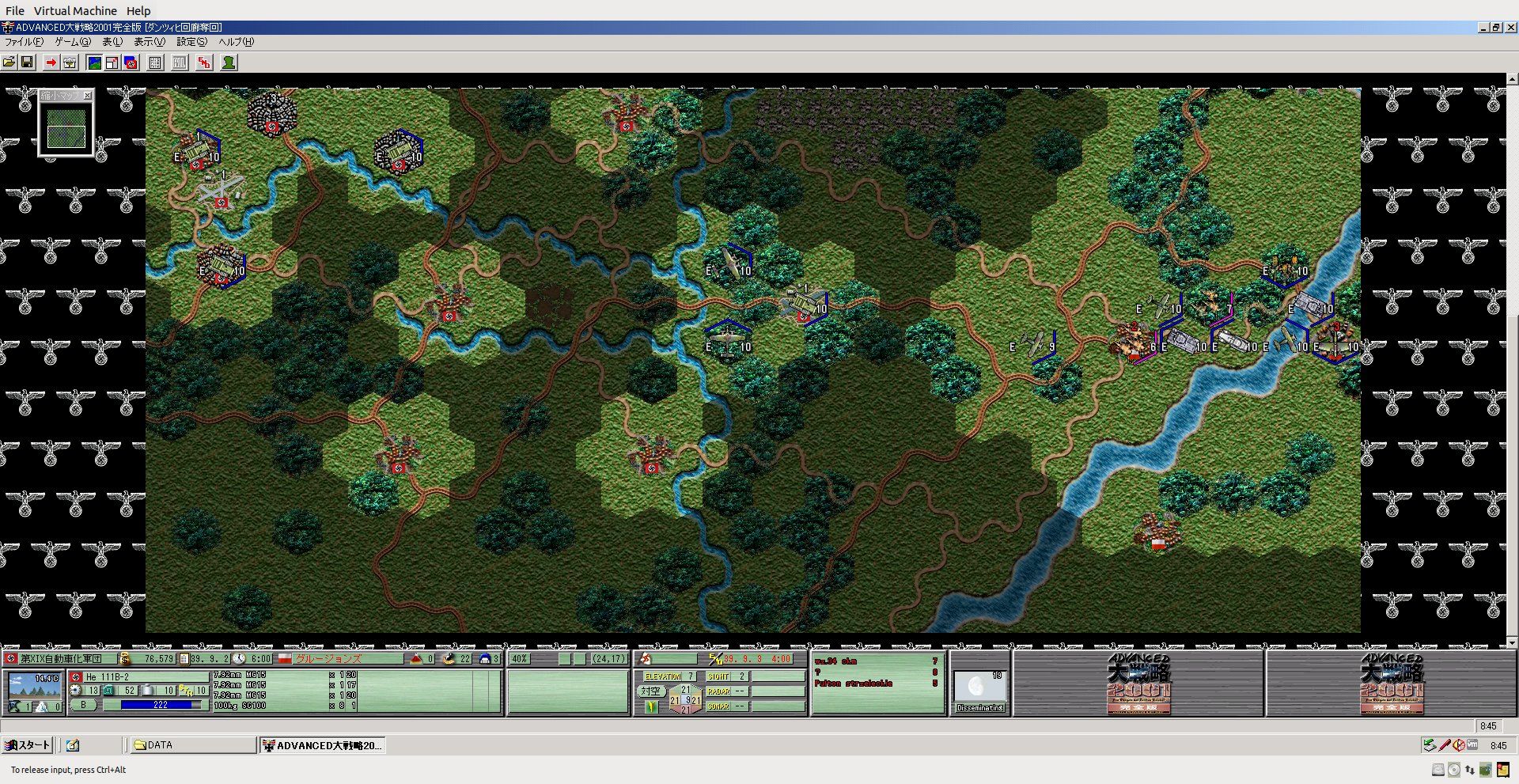Screen dimensions: 1519x784
Task: Toggle the terrain map view button
Action: (94, 62)
